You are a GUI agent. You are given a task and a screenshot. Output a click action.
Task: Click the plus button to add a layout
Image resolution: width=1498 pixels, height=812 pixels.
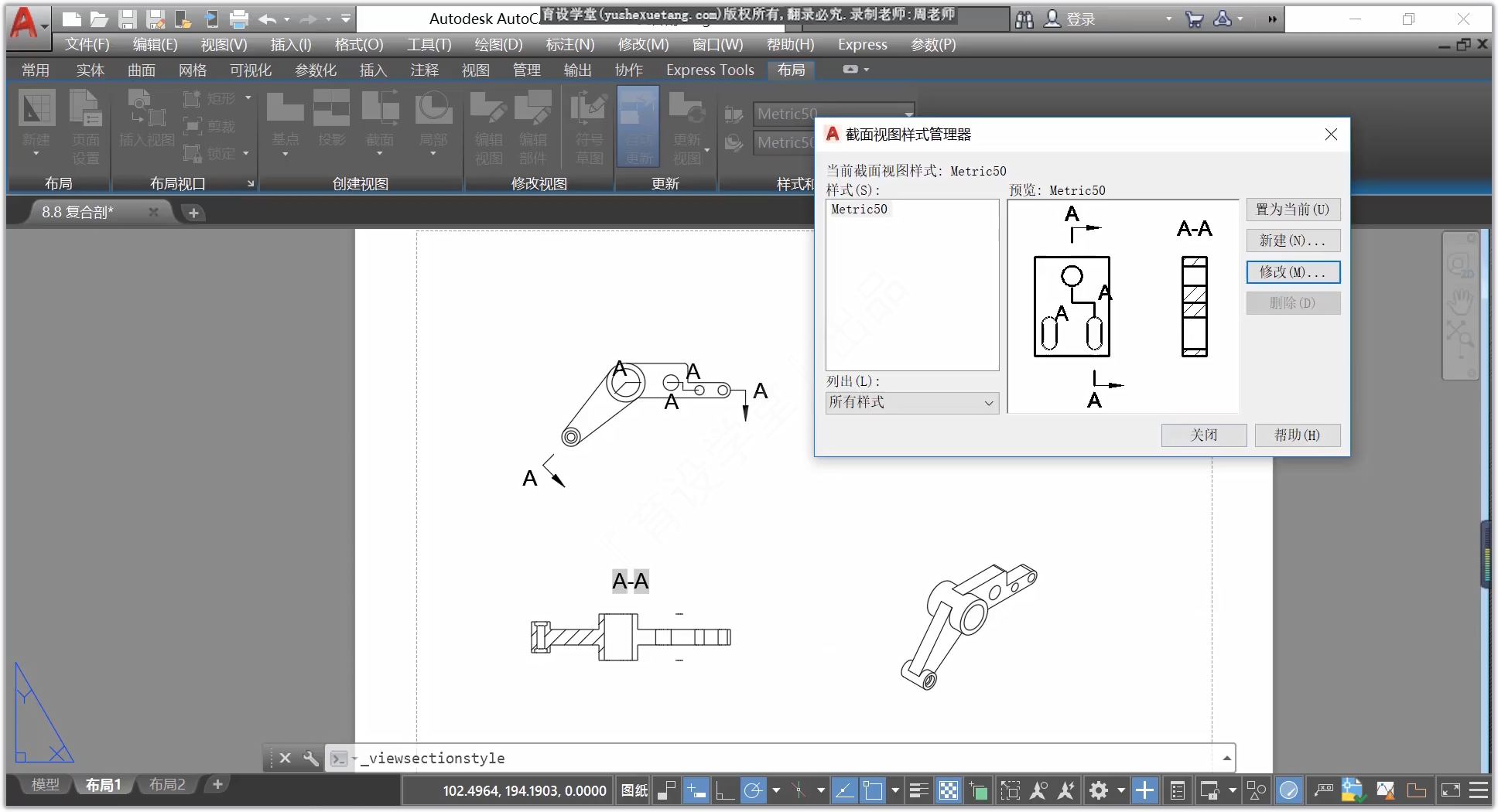217,784
